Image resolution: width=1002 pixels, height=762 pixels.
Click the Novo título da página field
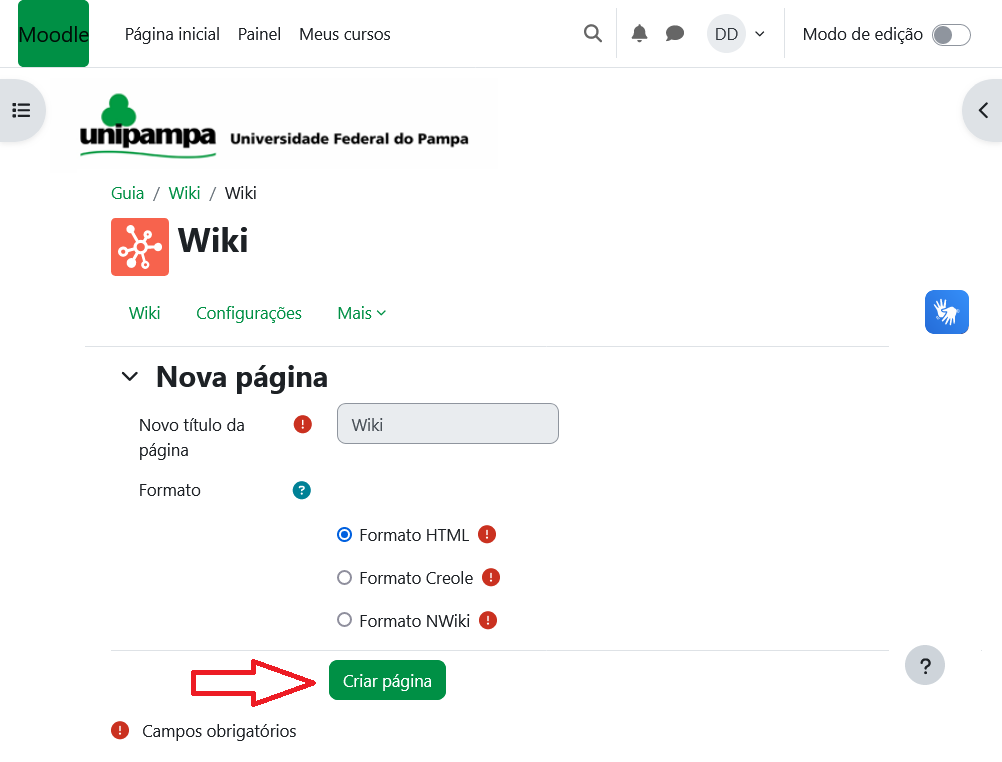(448, 424)
